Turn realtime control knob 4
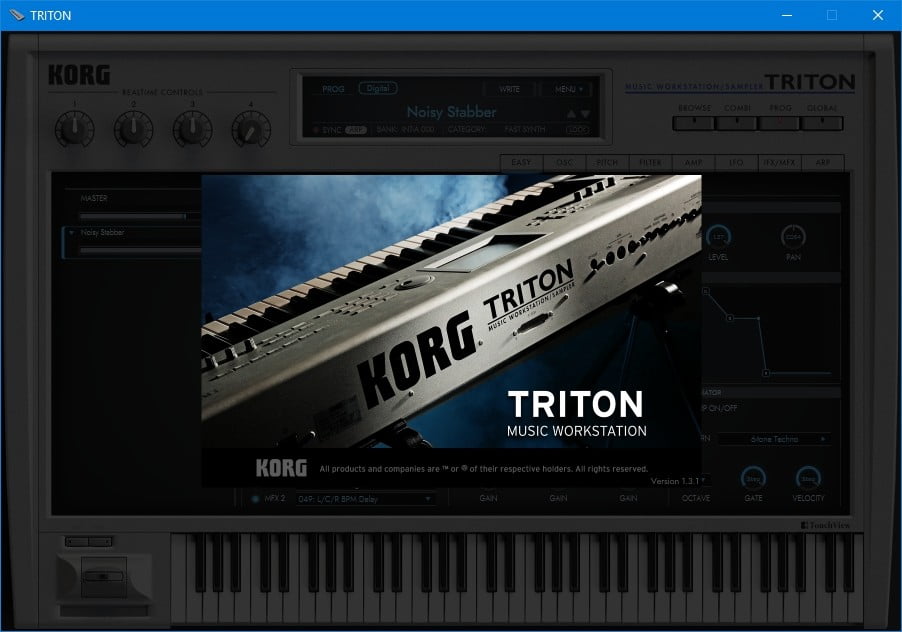This screenshot has width=902, height=632. pyautogui.click(x=251, y=129)
